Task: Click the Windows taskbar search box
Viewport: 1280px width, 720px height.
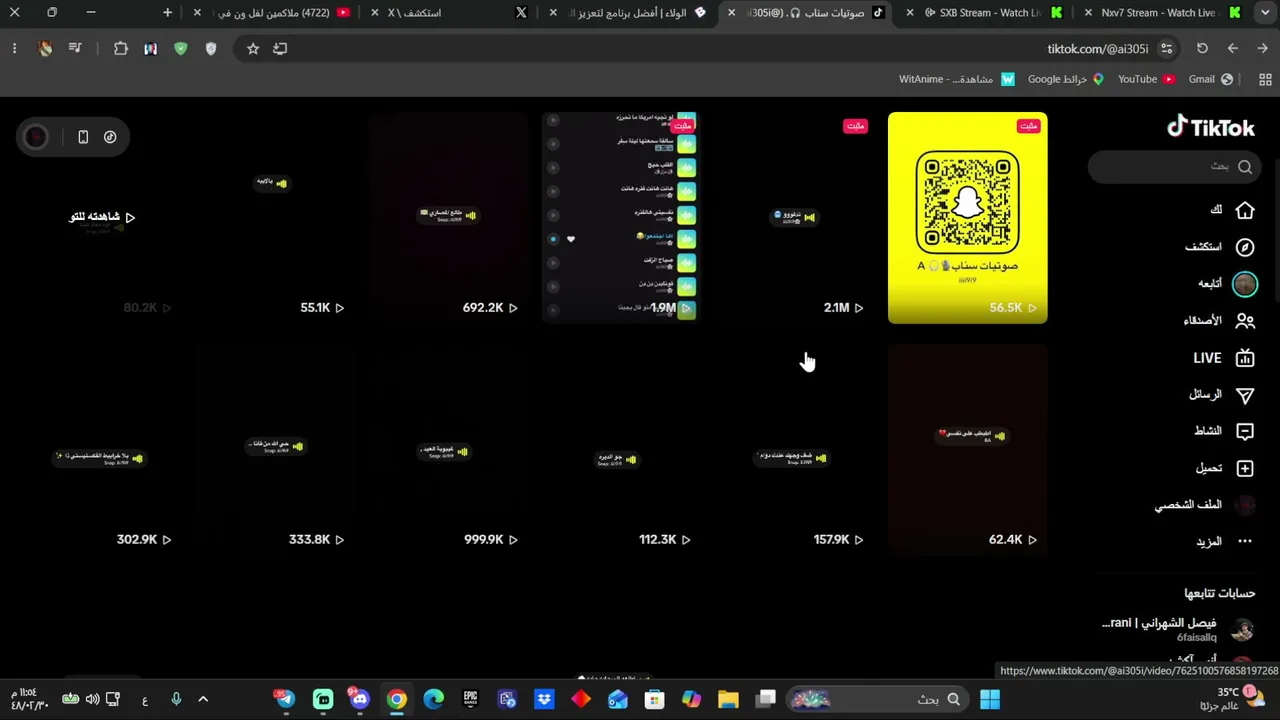Action: (880, 699)
